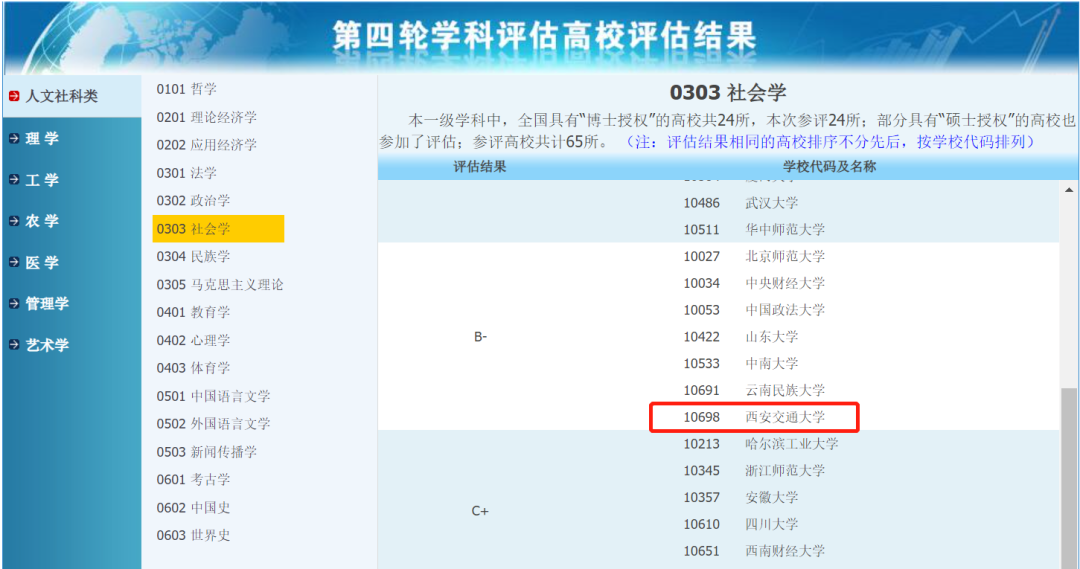Select discipline 0501 中国语言文学

coord(214,396)
